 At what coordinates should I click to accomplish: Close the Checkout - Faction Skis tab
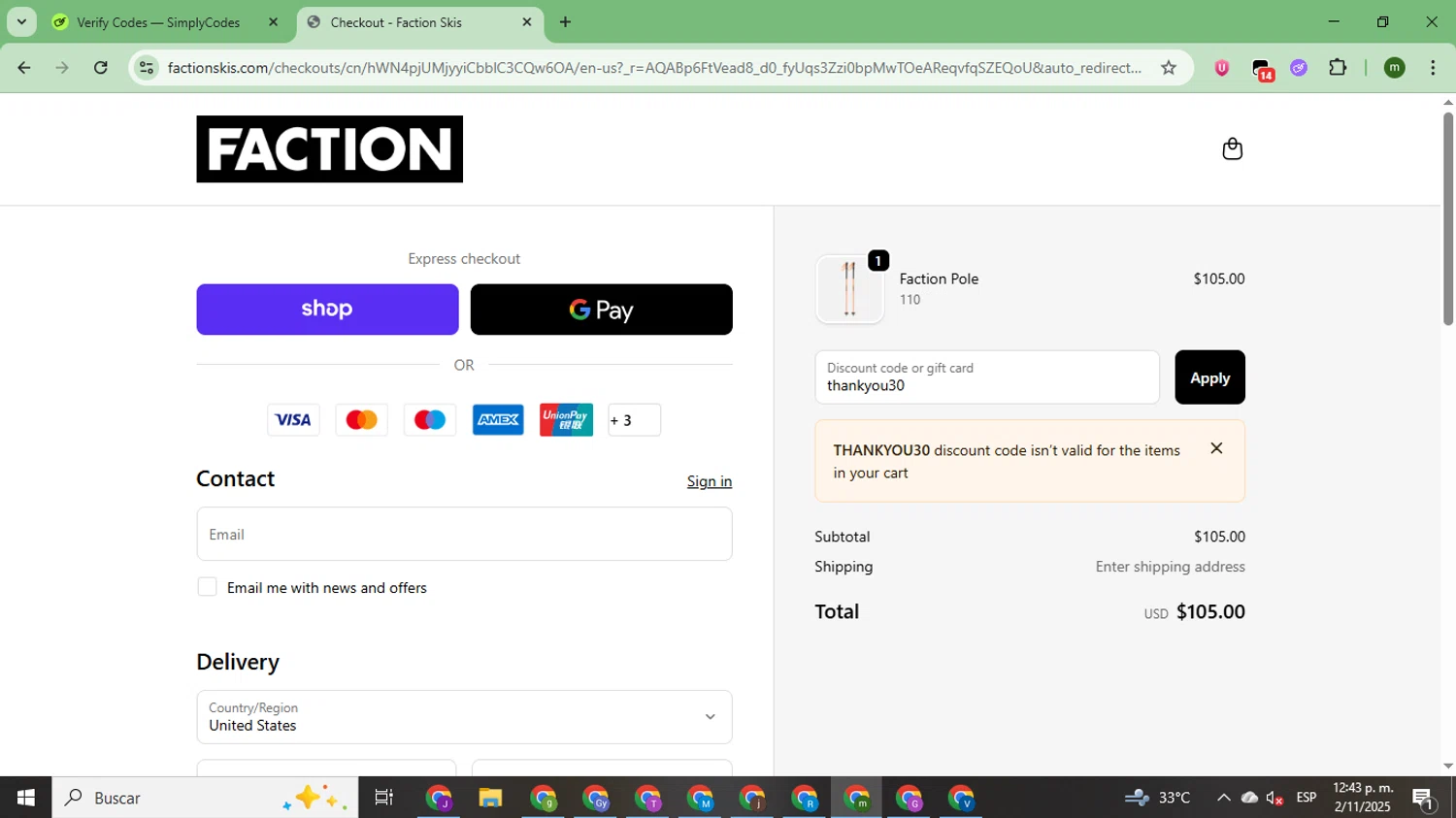point(527,22)
